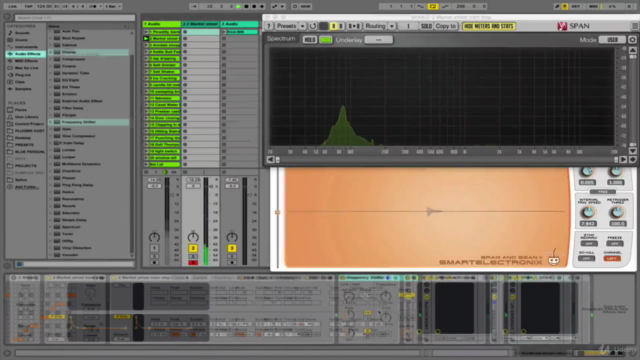Select MIDI Effects category
The height and width of the screenshot is (360, 640).
[26, 61]
